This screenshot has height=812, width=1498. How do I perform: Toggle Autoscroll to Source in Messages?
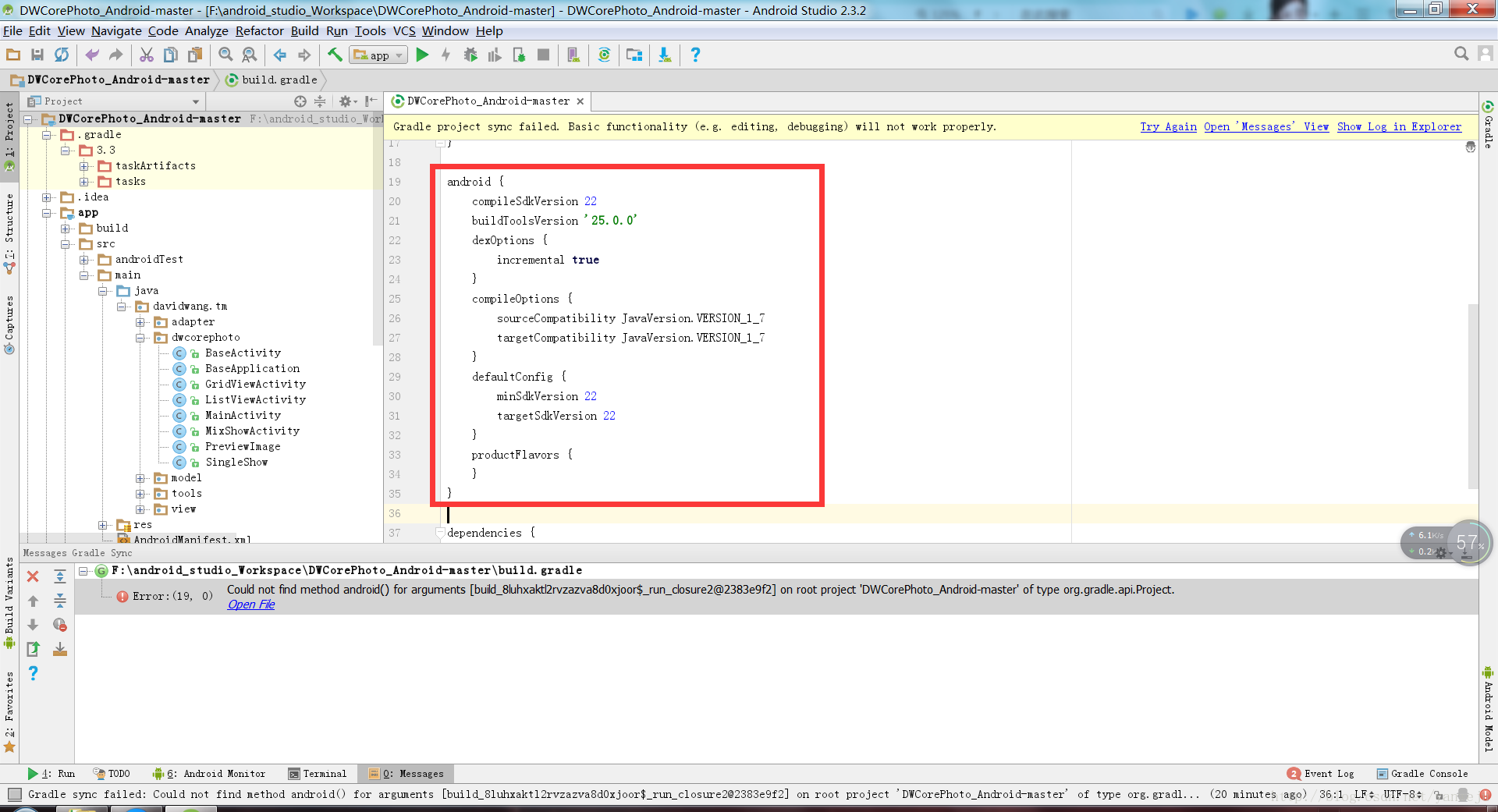tap(59, 649)
